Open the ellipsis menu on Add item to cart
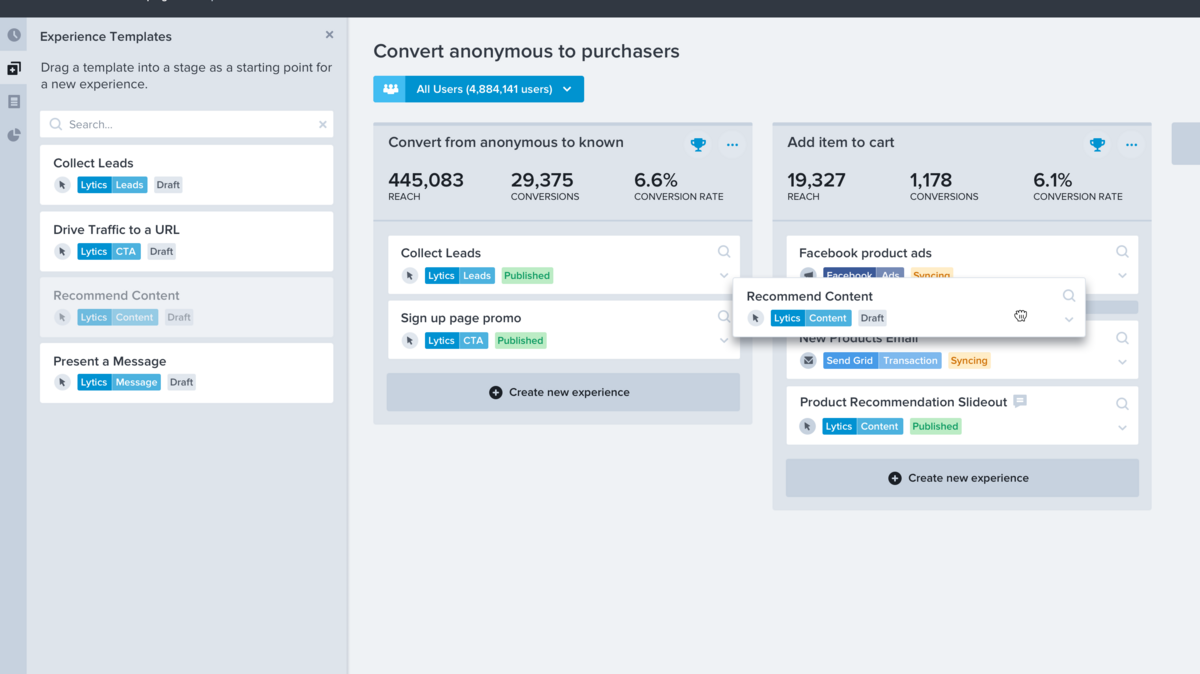Screen dimensions: 1200x674 click(x=1131, y=144)
